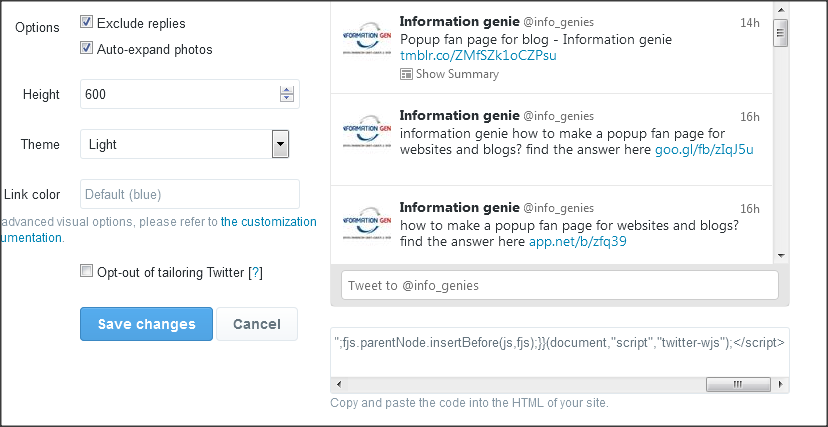Viewport: 828px width, 427px height.
Task: Click the Link color input field
Action: click(190, 194)
